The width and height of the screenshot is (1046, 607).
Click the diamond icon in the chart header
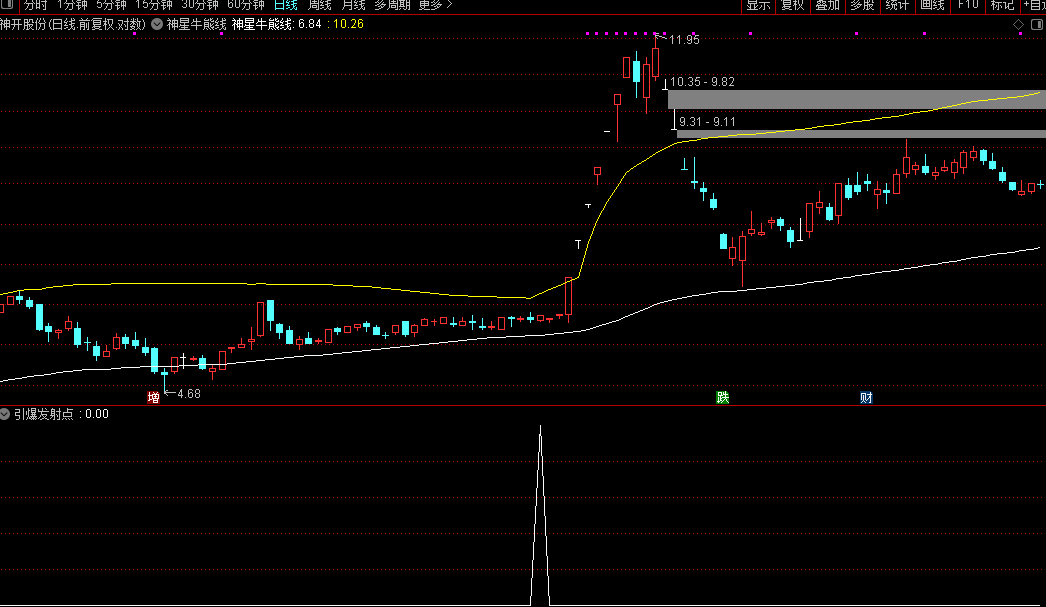pos(1019,25)
